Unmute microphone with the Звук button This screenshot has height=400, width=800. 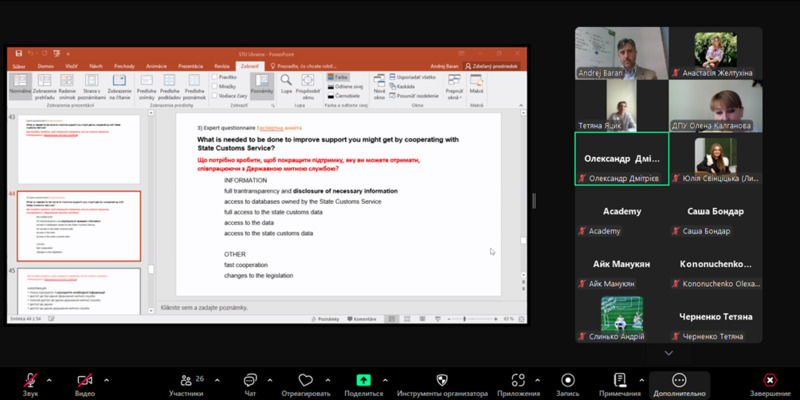click(x=30, y=384)
